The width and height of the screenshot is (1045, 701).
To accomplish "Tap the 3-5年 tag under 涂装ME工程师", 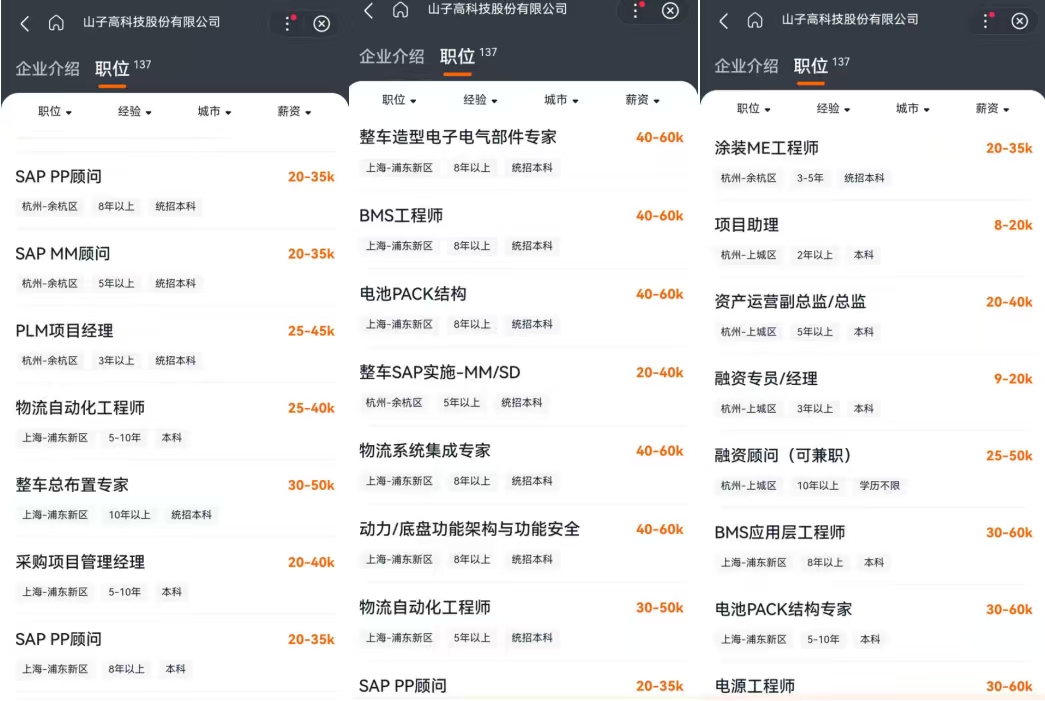I will pyautogui.click(x=810, y=178).
